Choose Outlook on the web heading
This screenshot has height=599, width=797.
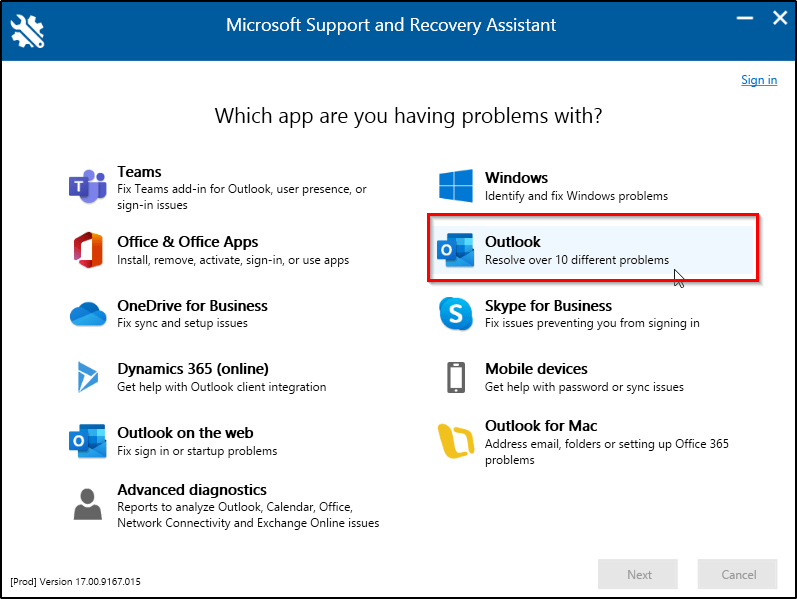pyautogui.click(x=185, y=433)
